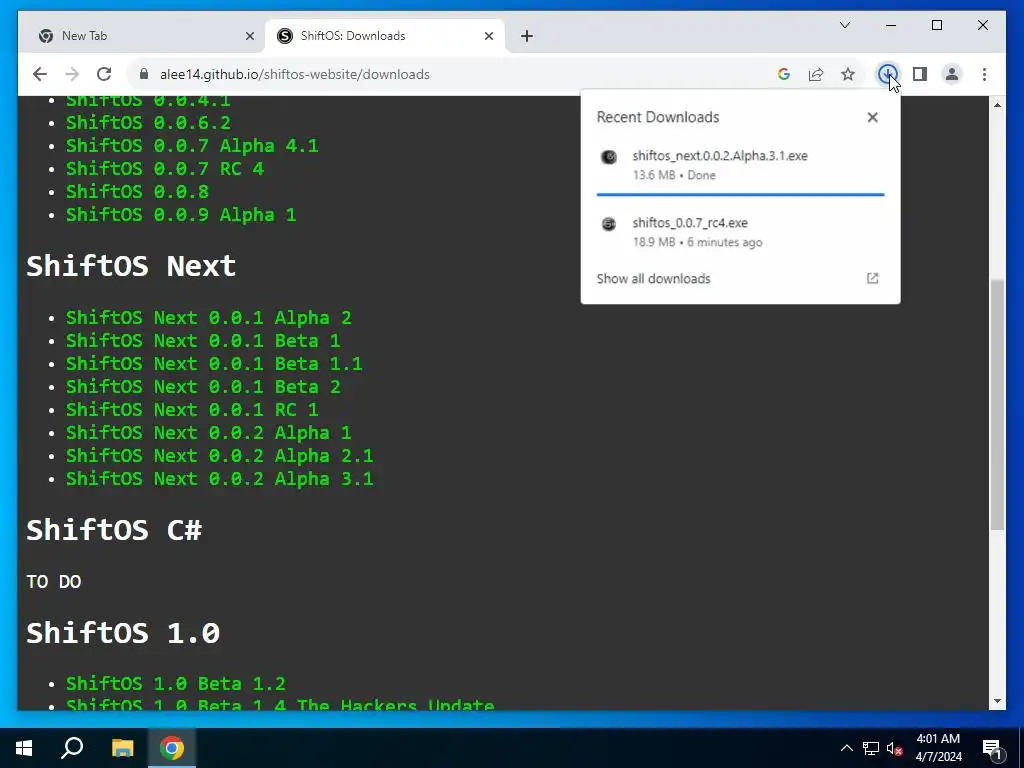Open ShiftOS 0.0.9 Alpha 1 link
Image resolution: width=1024 pixels, height=768 pixels.
(181, 215)
